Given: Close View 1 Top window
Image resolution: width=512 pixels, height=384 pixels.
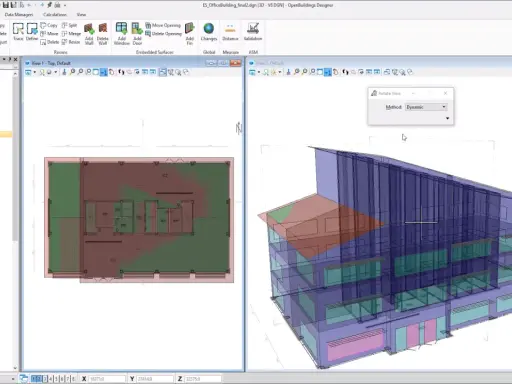Looking at the screenshot, I should click(x=235, y=63).
